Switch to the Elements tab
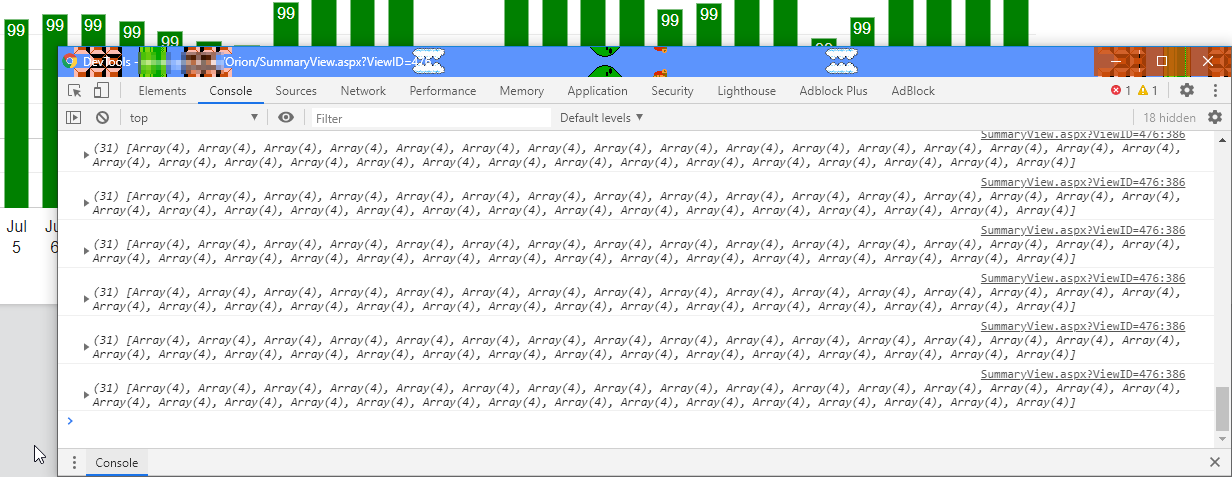1232x477 pixels. [x=162, y=91]
